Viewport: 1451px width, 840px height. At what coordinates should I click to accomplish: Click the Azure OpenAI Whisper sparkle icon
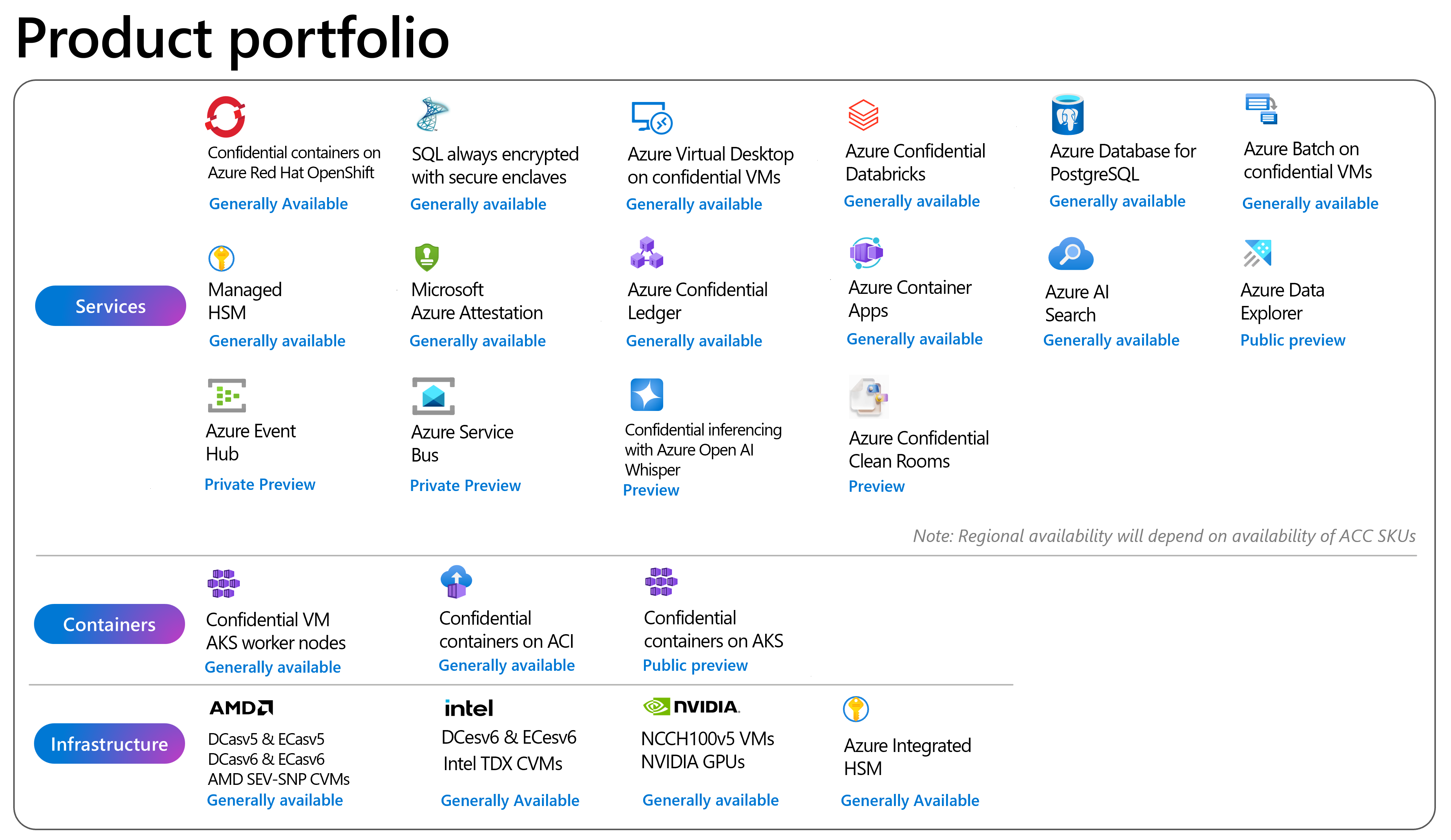coord(647,394)
